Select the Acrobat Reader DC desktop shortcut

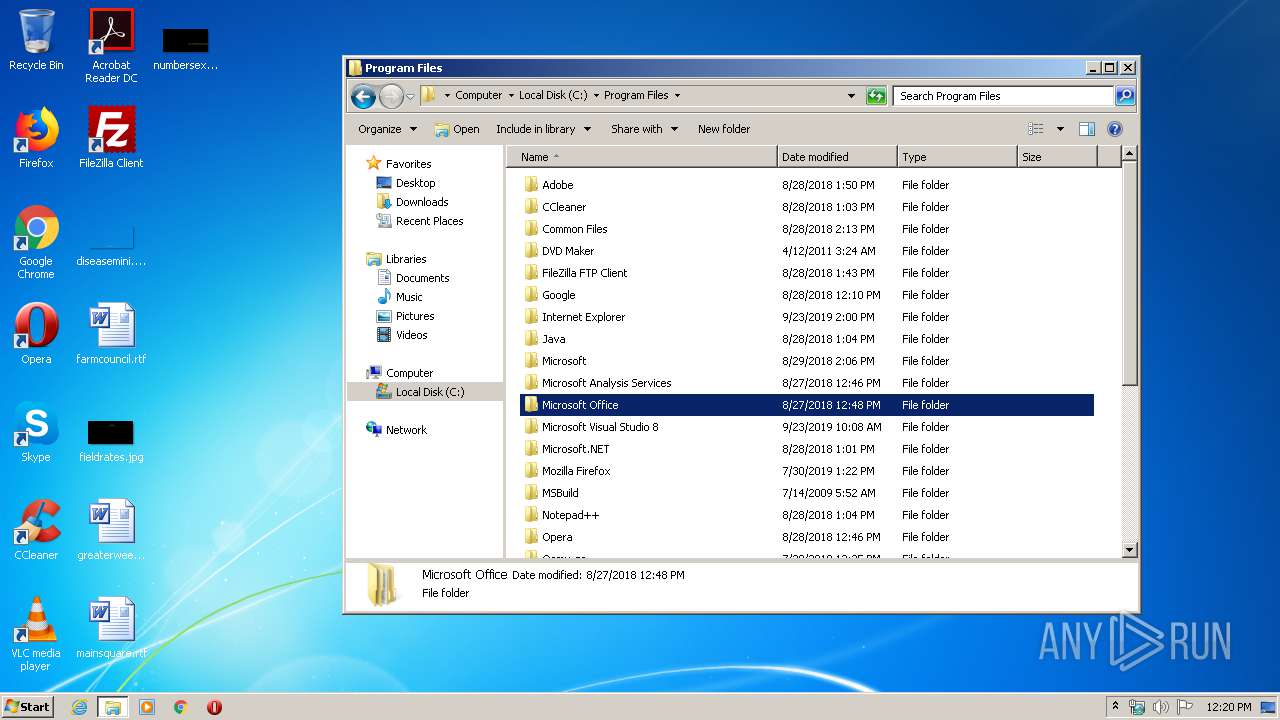point(111,46)
